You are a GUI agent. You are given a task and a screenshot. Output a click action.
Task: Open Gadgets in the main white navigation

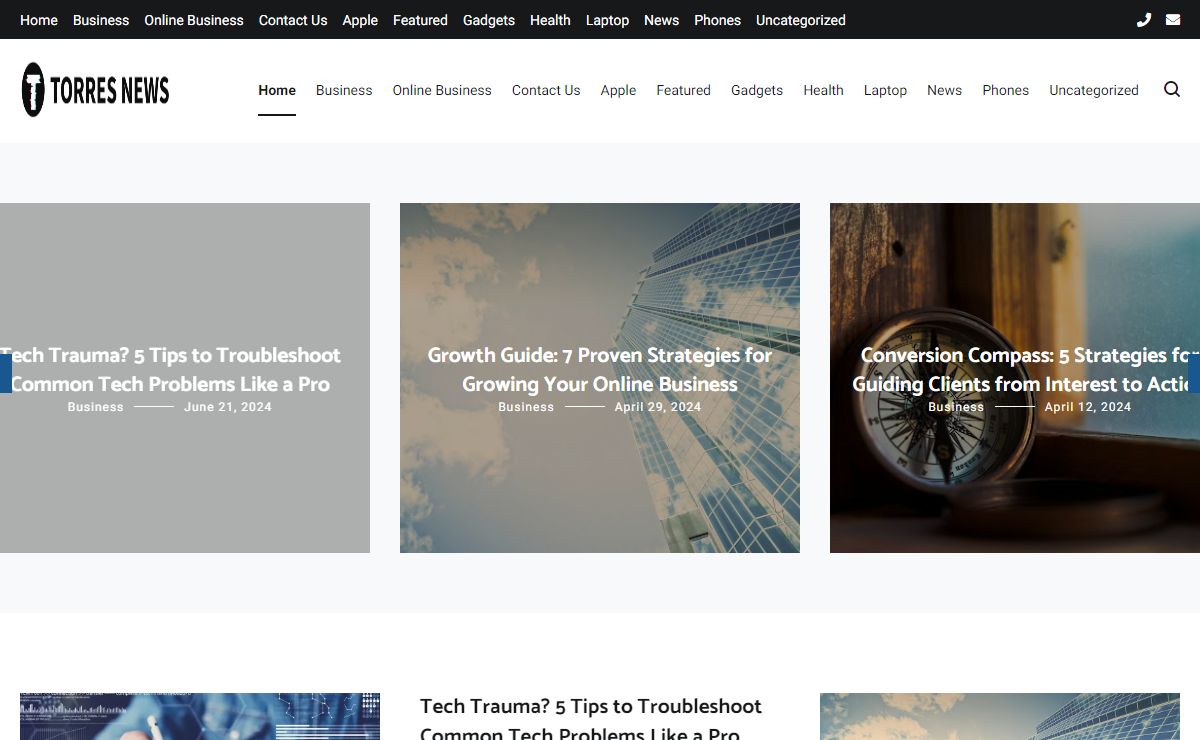pos(757,90)
